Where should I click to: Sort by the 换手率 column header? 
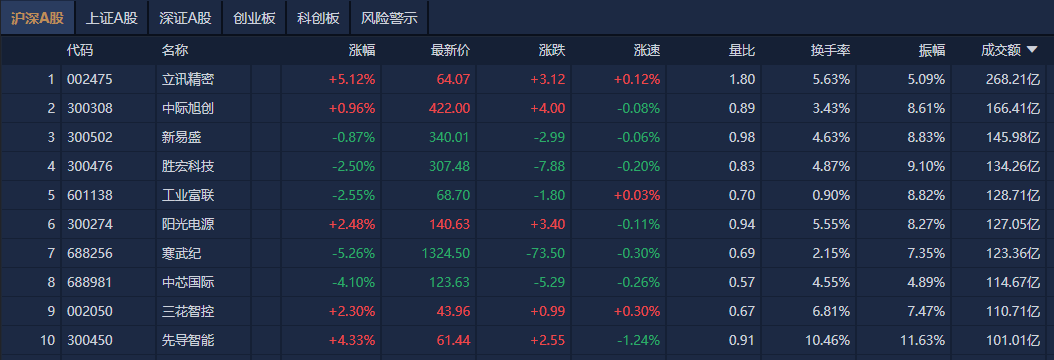[x=830, y=50]
